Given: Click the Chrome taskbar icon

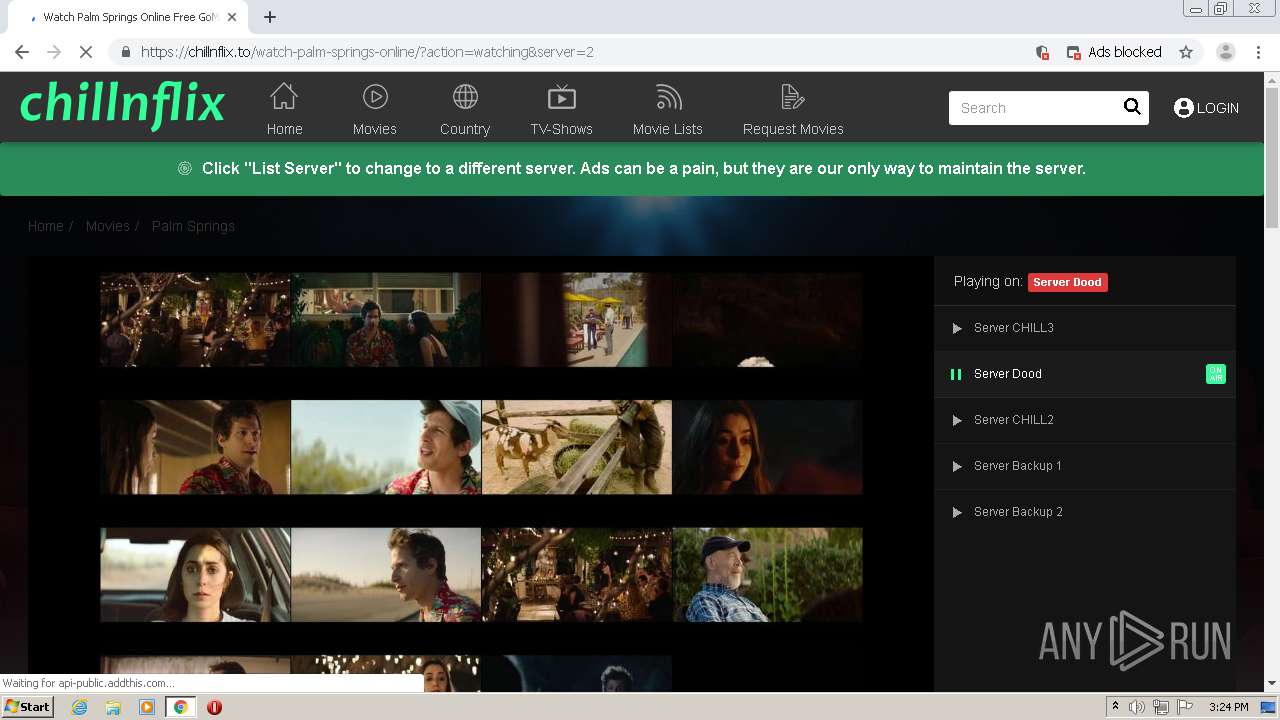Looking at the screenshot, I should (x=180, y=707).
